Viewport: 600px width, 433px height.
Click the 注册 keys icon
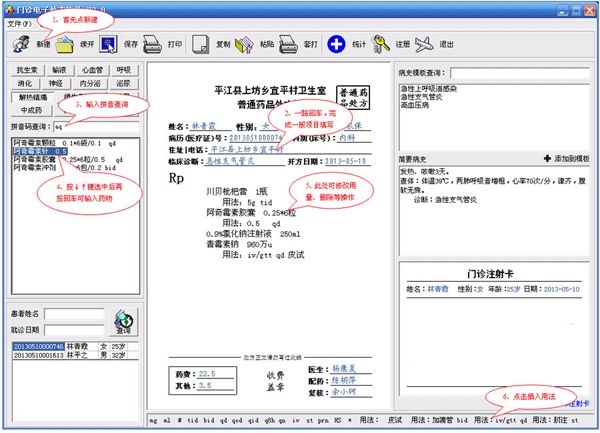tap(381, 44)
